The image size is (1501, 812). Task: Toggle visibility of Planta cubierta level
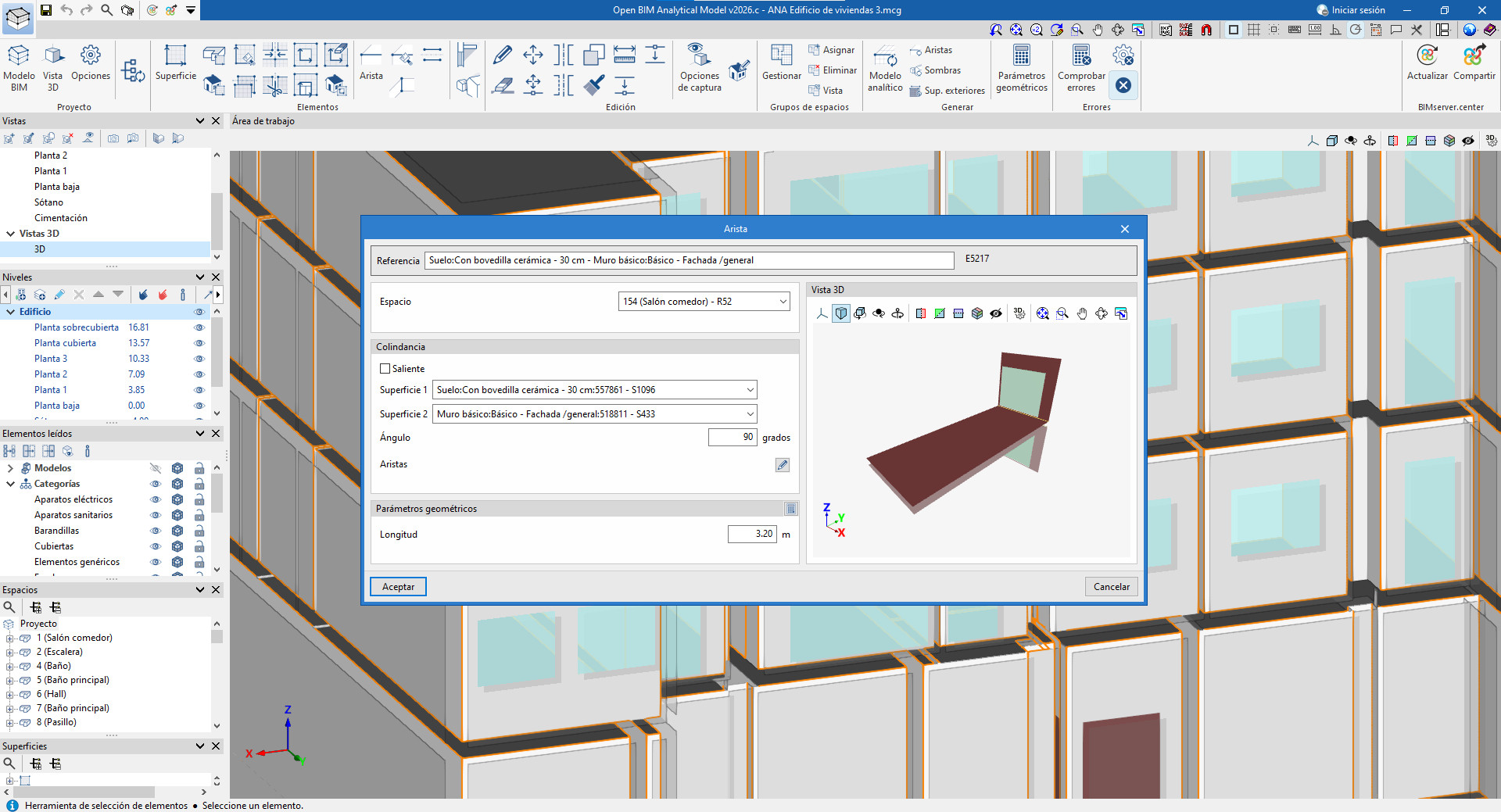tap(199, 343)
